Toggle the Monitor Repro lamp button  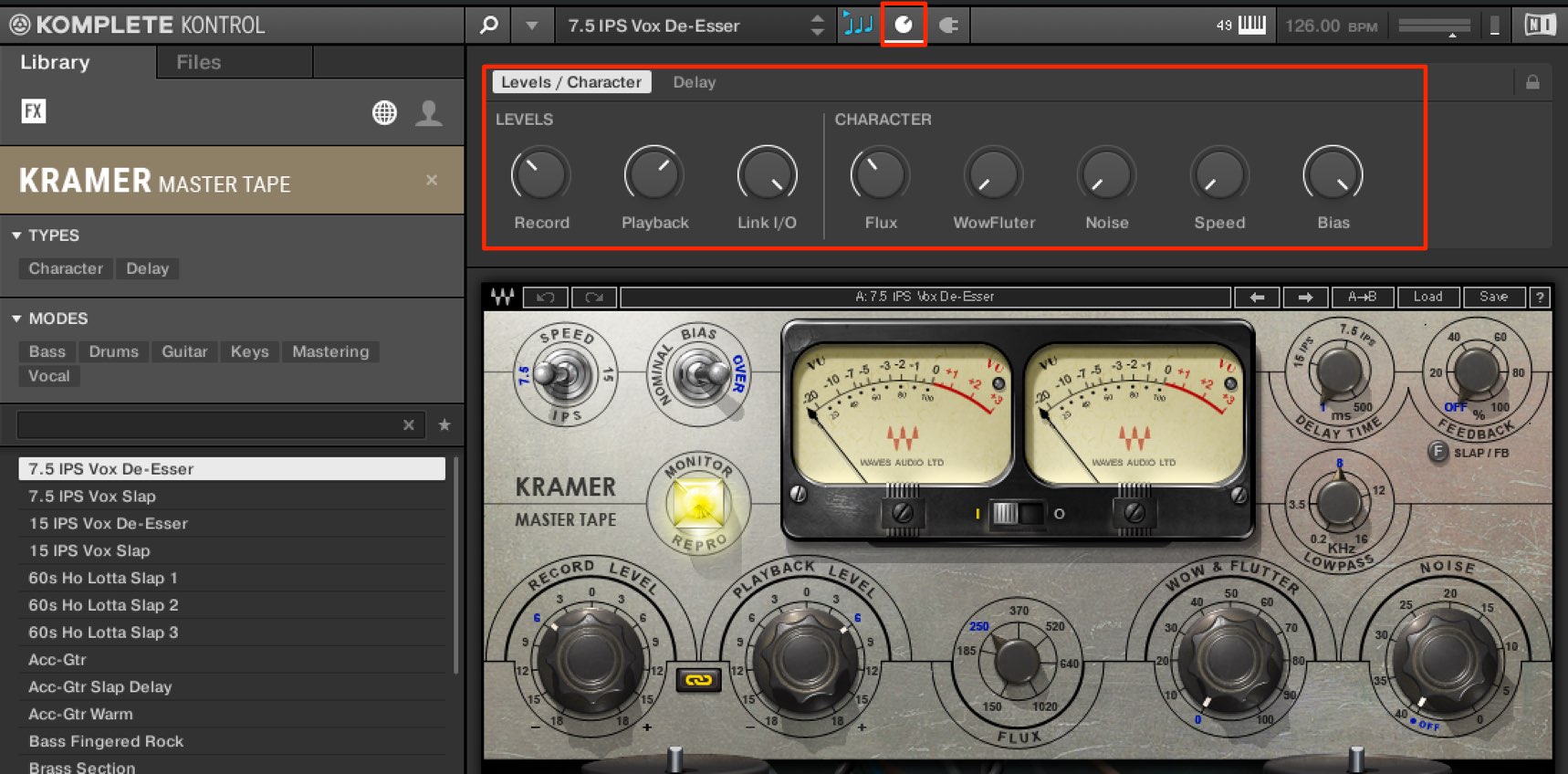point(698,503)
